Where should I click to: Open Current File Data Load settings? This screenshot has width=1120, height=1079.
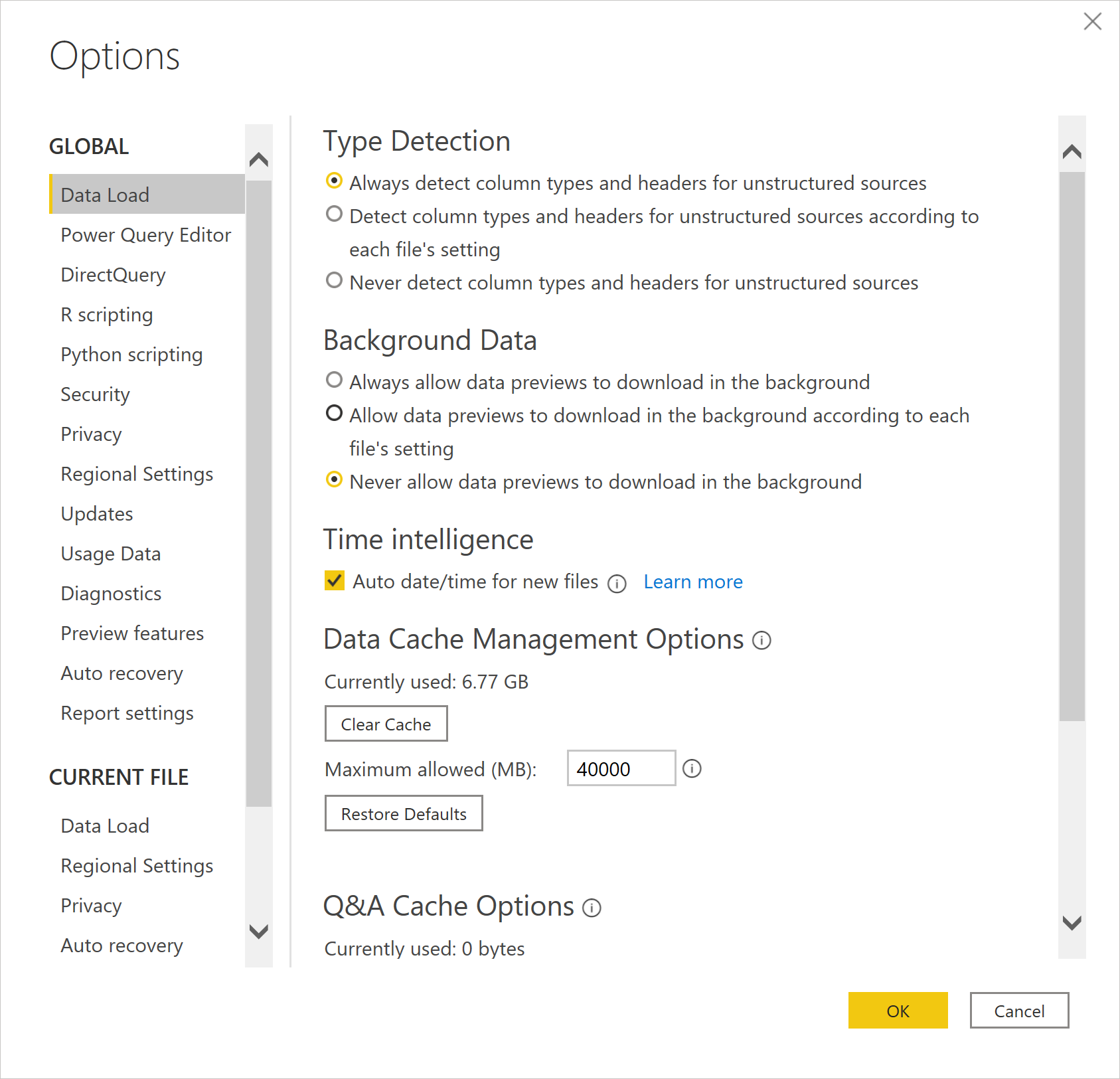click(x=105, y=826)
